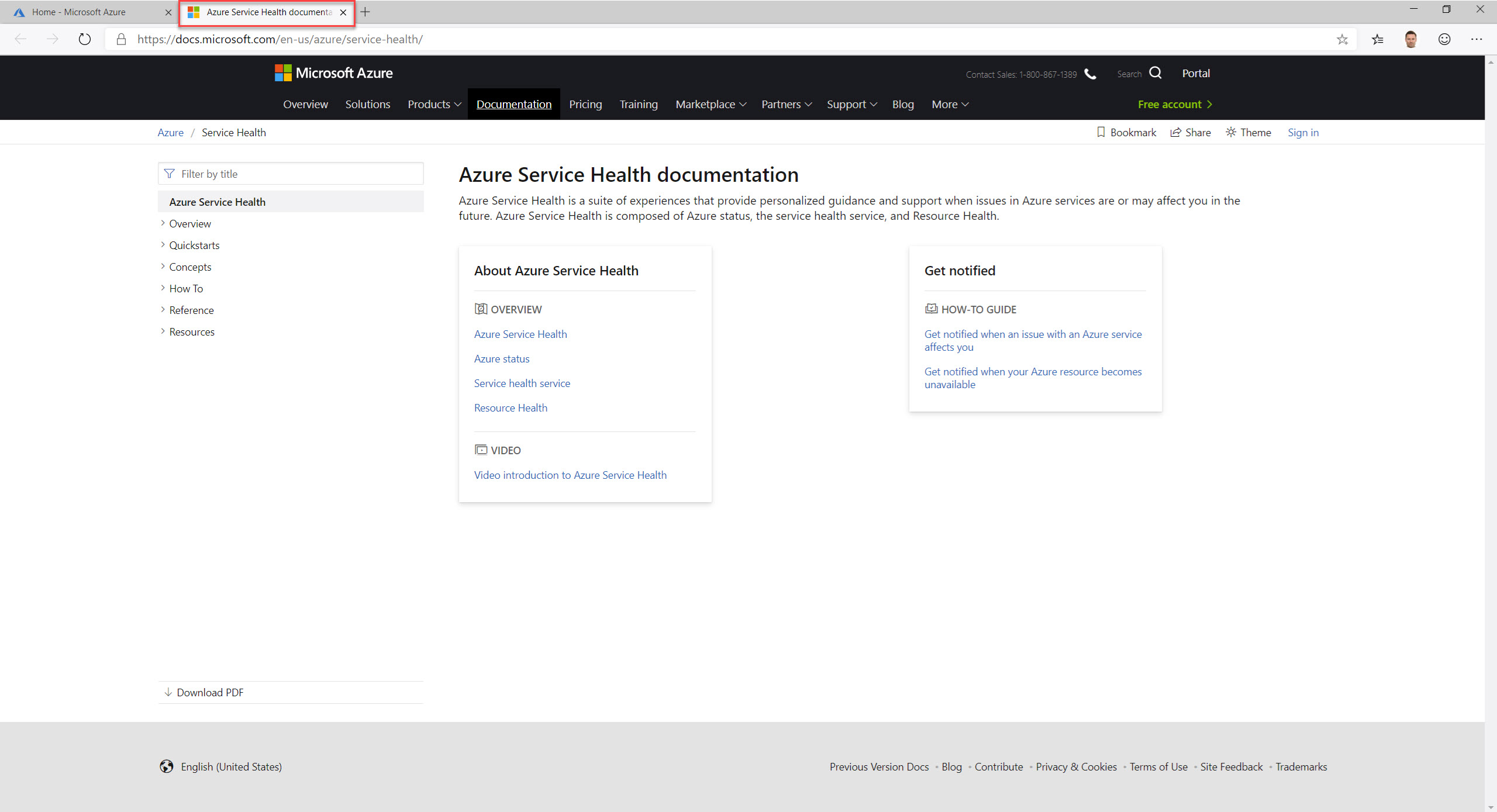Click the user profile avatar
1497x812 pixels.
tap(1411, 39)
